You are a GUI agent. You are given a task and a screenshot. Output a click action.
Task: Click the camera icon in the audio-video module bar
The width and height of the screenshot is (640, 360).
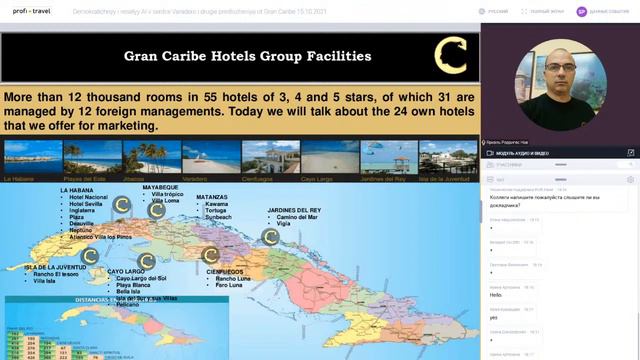[x=490, y=153]
